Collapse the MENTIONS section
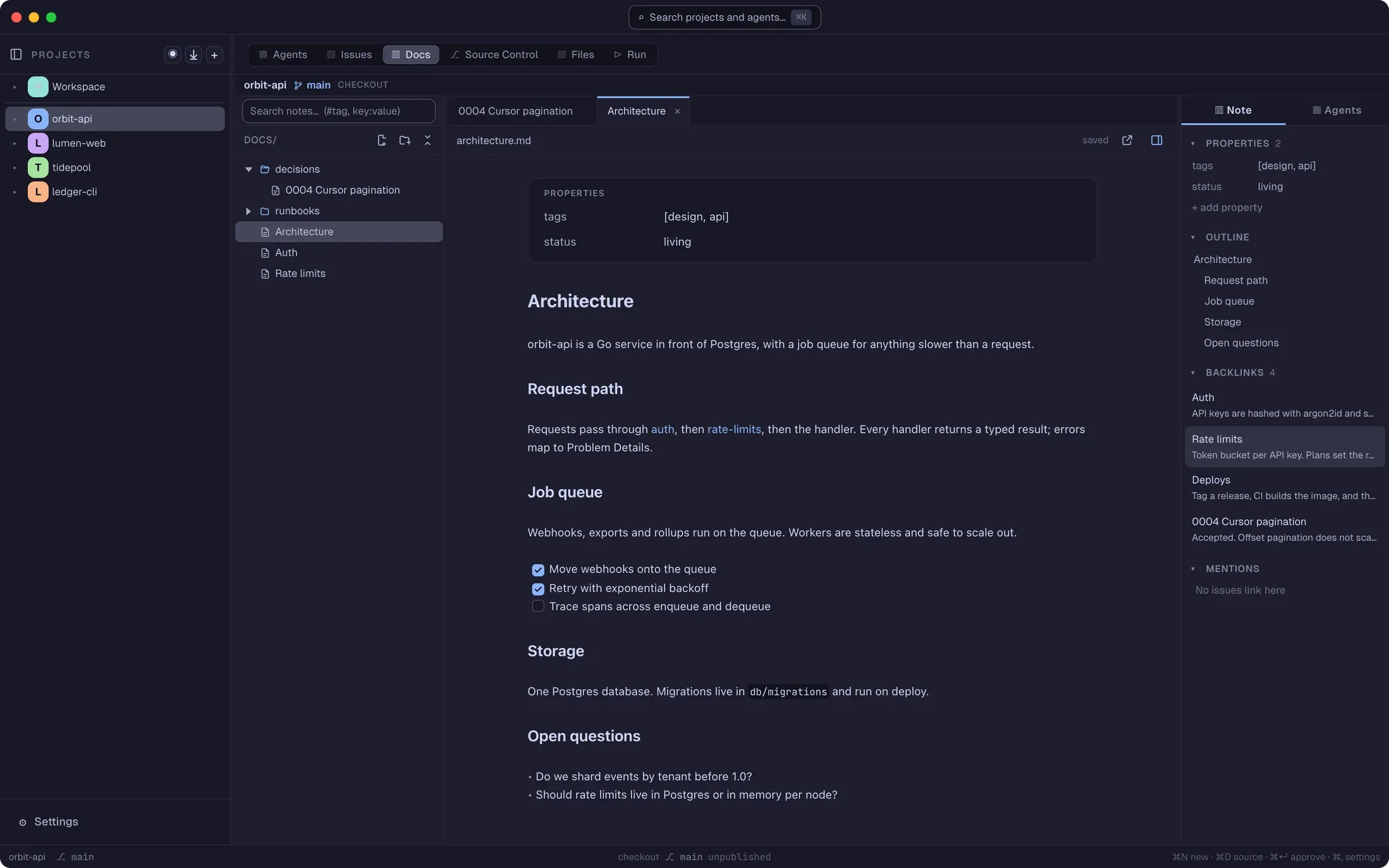1389x868 pixels. (x=1193, y=569)
